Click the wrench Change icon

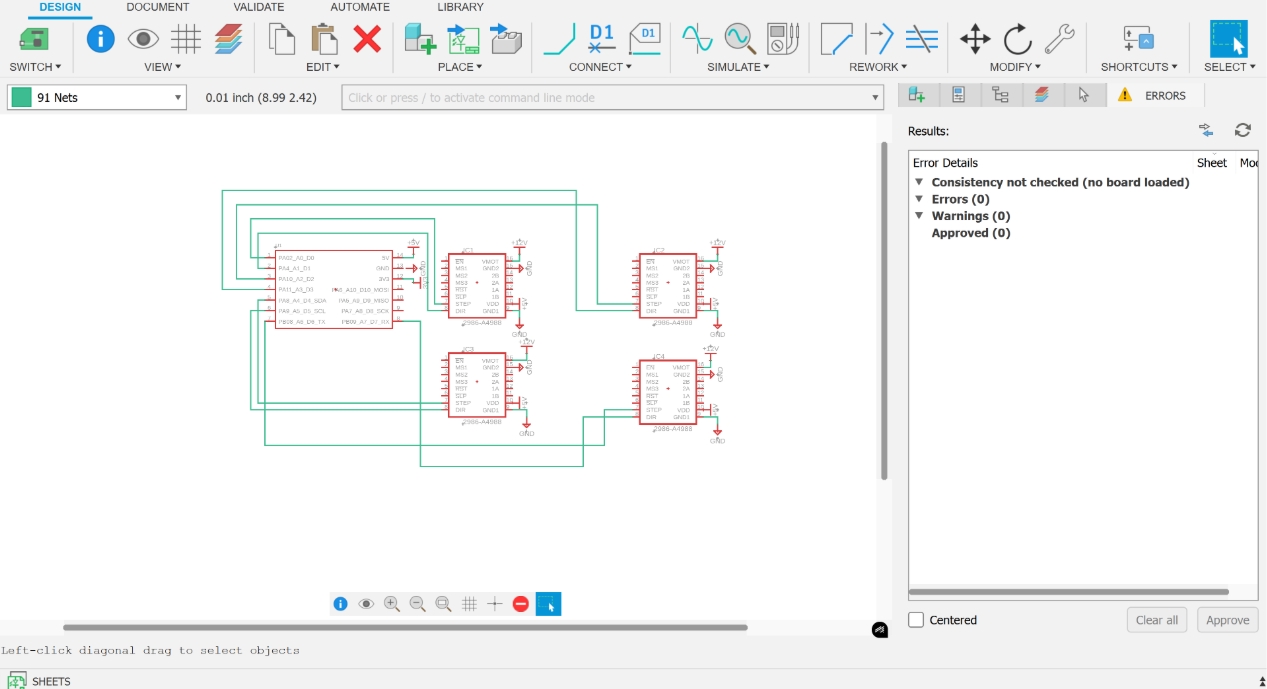(x=1060, y=39)
